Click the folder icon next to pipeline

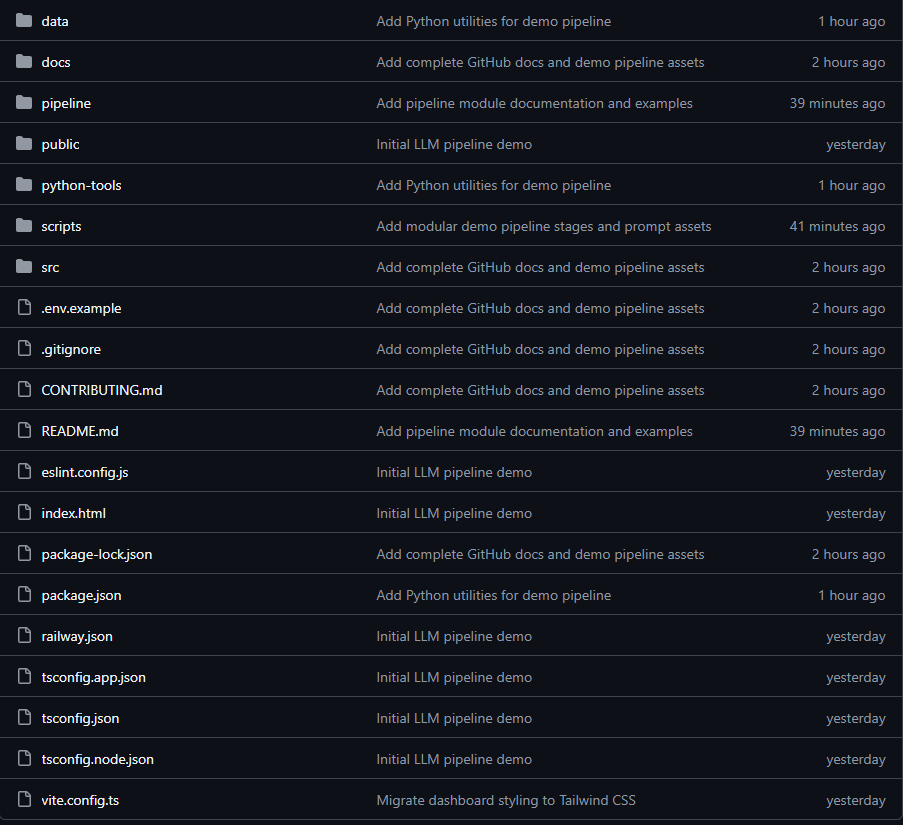24,103
